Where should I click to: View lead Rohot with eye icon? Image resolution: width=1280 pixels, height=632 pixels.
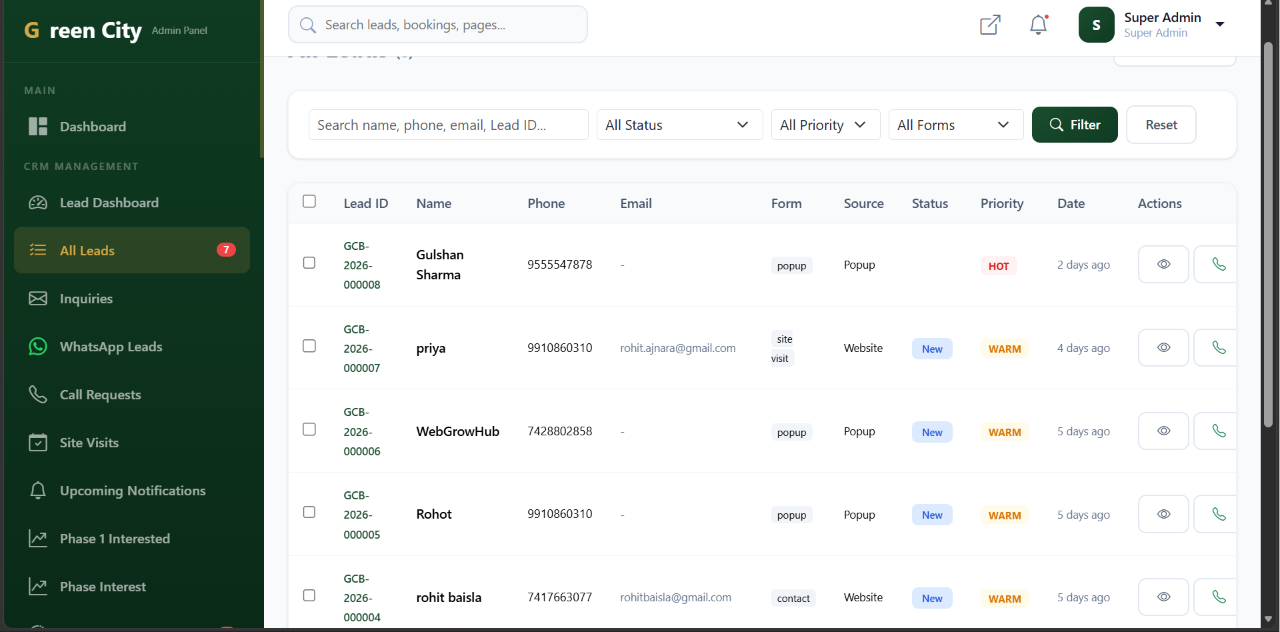coord(1163,514)
